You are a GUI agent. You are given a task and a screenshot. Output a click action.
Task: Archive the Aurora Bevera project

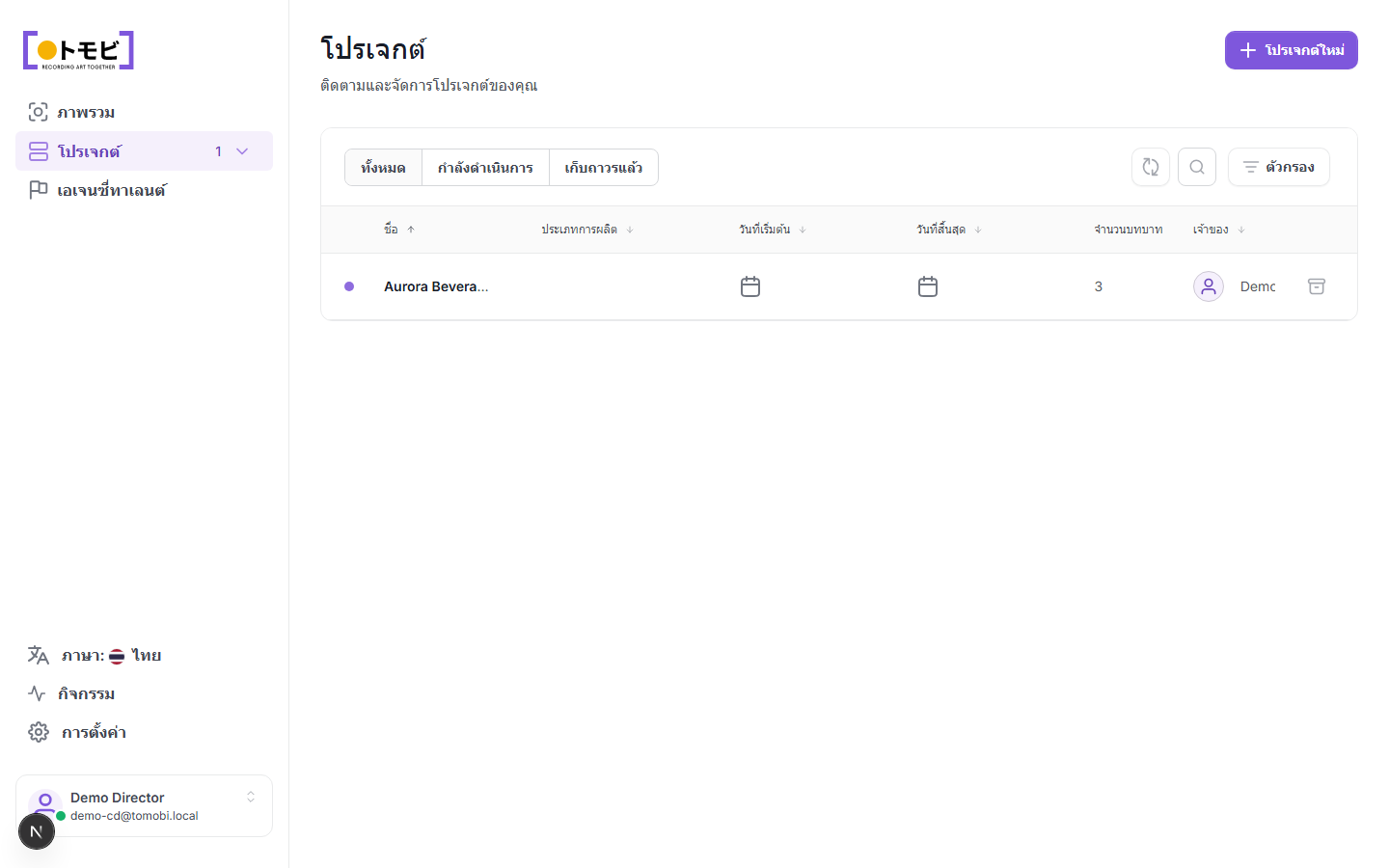tap(1317, 286)
